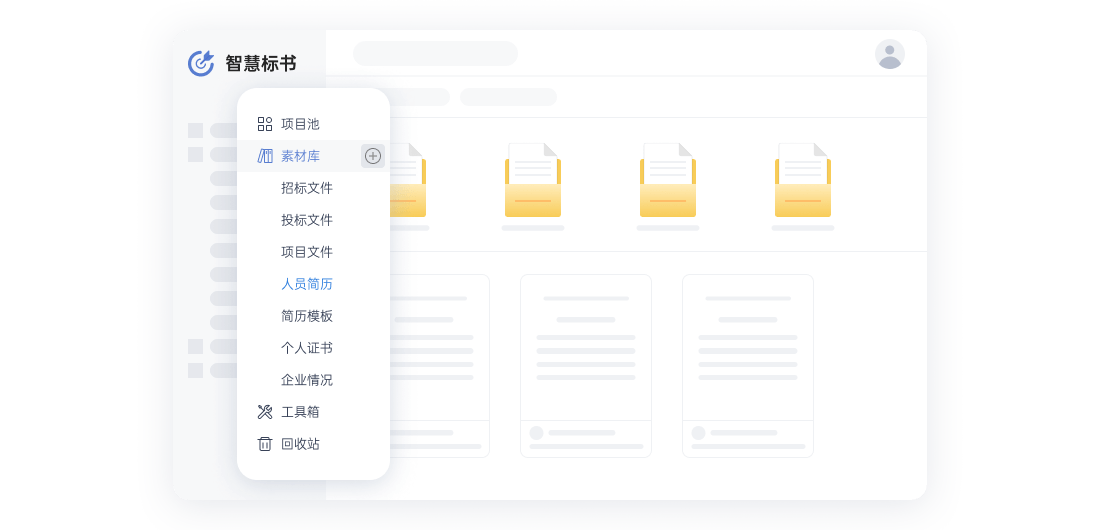The width and height of the screenshot is (1100, 530).
Task: Add new item with 素材库 plus button
Action: [373, 156]
